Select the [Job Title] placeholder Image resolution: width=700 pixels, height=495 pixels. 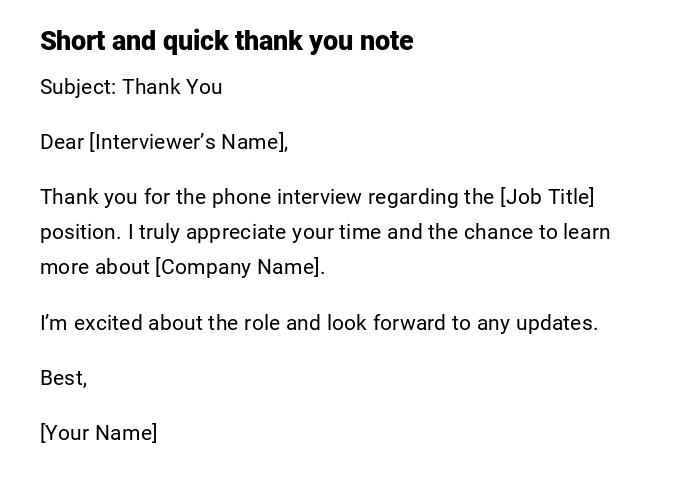coord(547,197)
